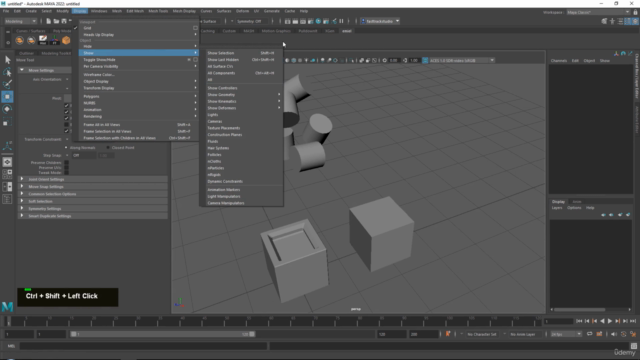Viewport: 640px width, 360px height.
Task: Toggle the Tweak Mode checkbox
Action: click(67, 173)
